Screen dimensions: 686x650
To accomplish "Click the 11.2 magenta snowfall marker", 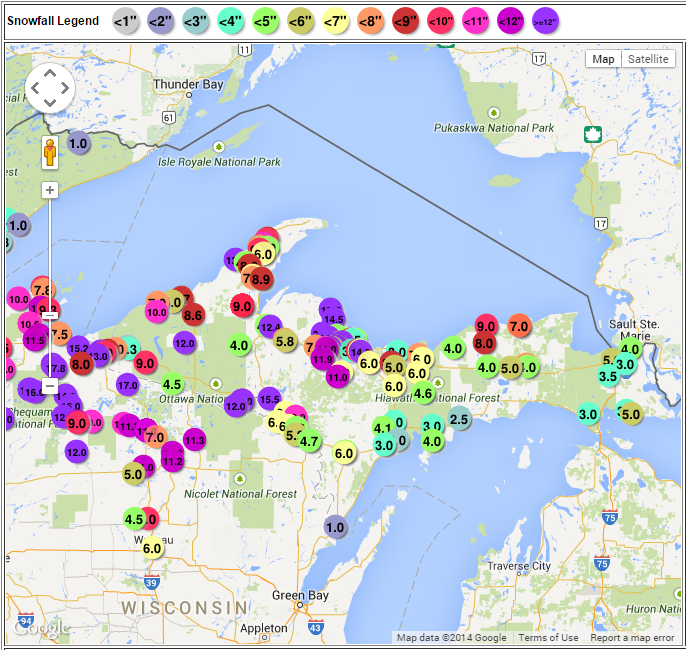I will coord(173,461).
